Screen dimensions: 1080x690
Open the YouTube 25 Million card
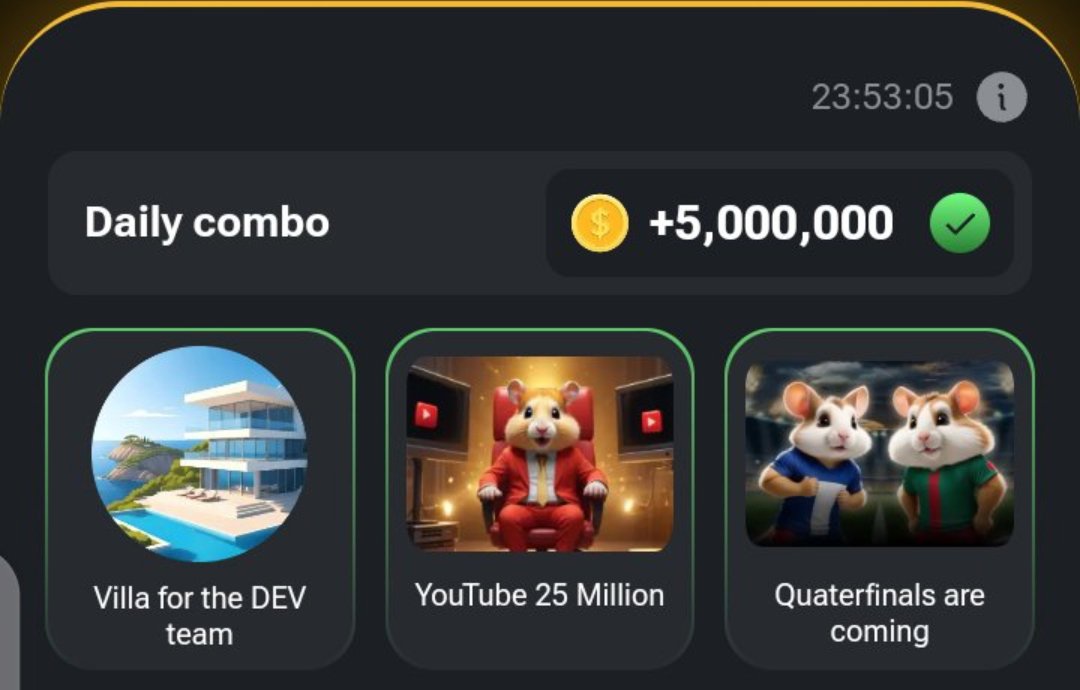pos(540,499)
